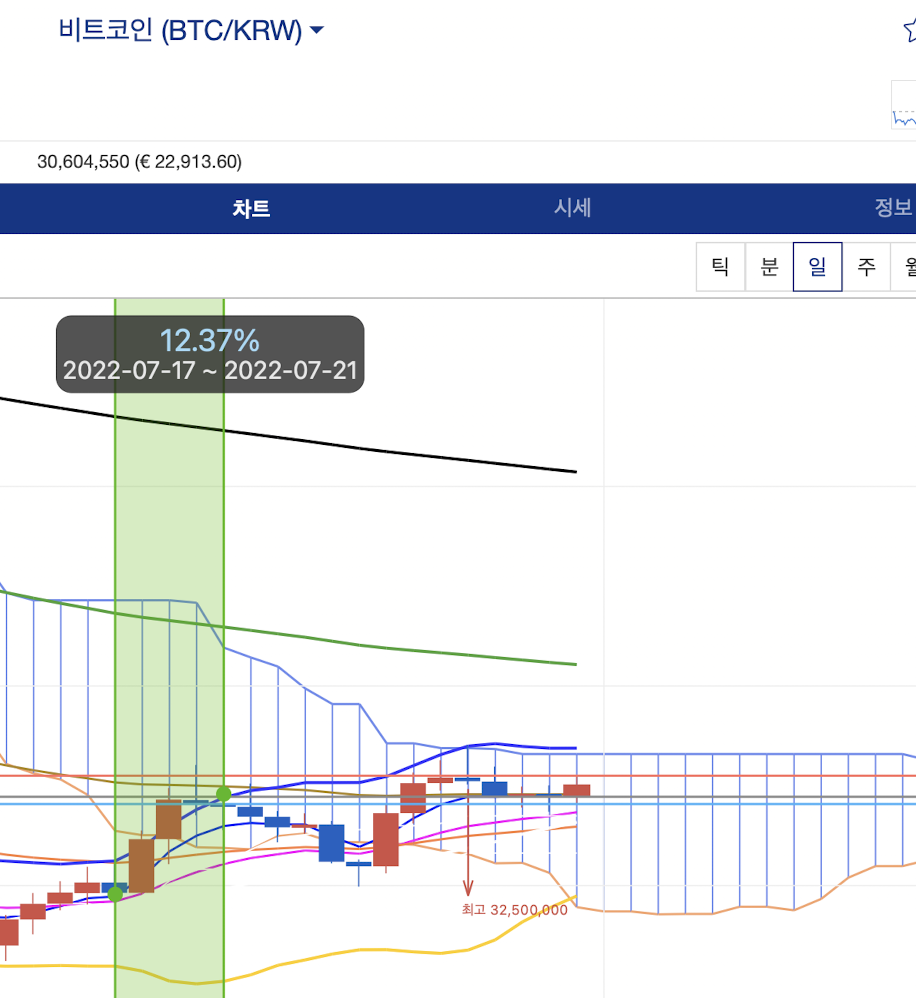Open the mini chart thumbnail
Image resolution: width=916 pixels, height=998 pixels.
(x=904, y=105)
